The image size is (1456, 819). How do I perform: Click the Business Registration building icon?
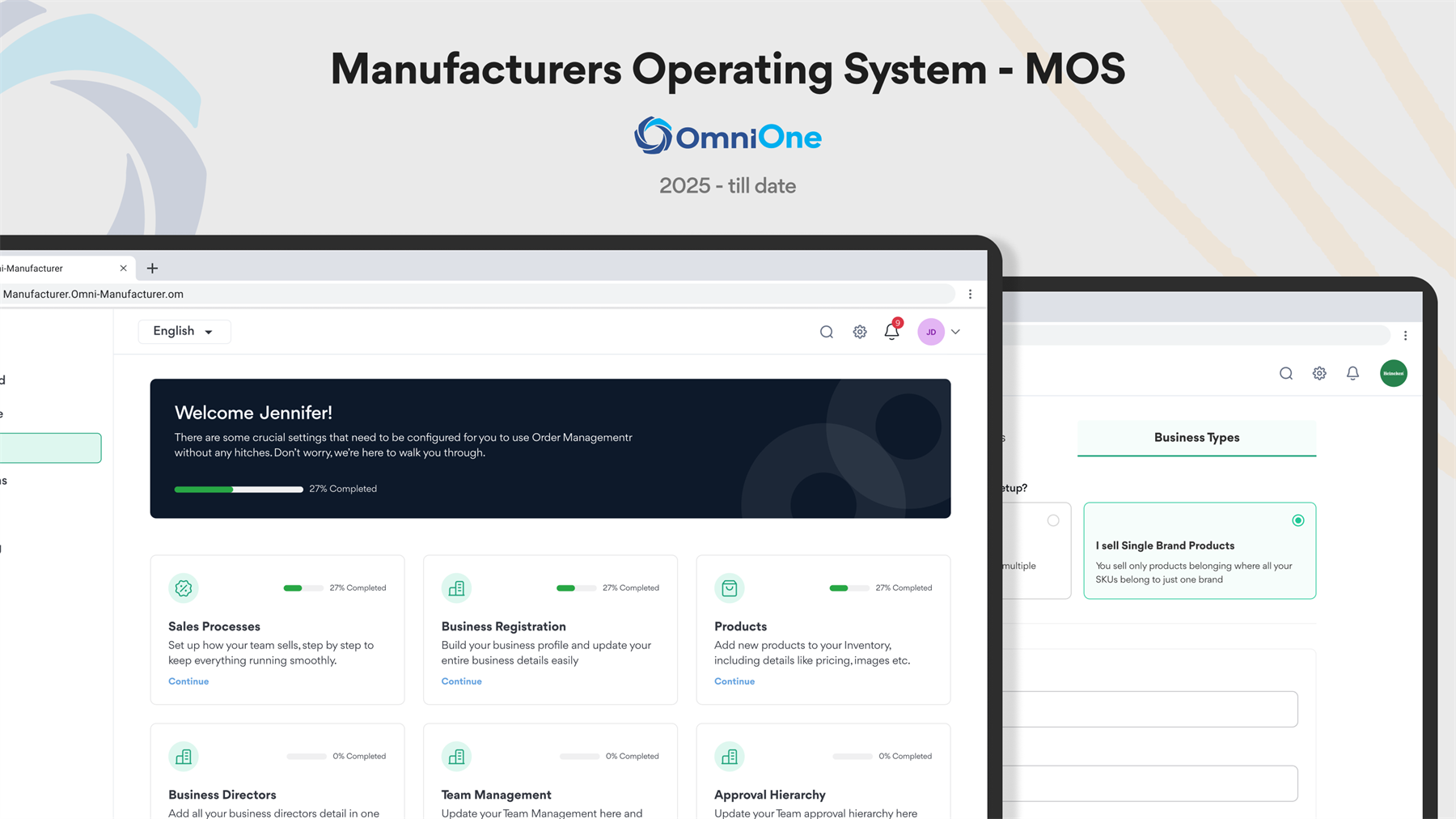click(x=456, y=588)
